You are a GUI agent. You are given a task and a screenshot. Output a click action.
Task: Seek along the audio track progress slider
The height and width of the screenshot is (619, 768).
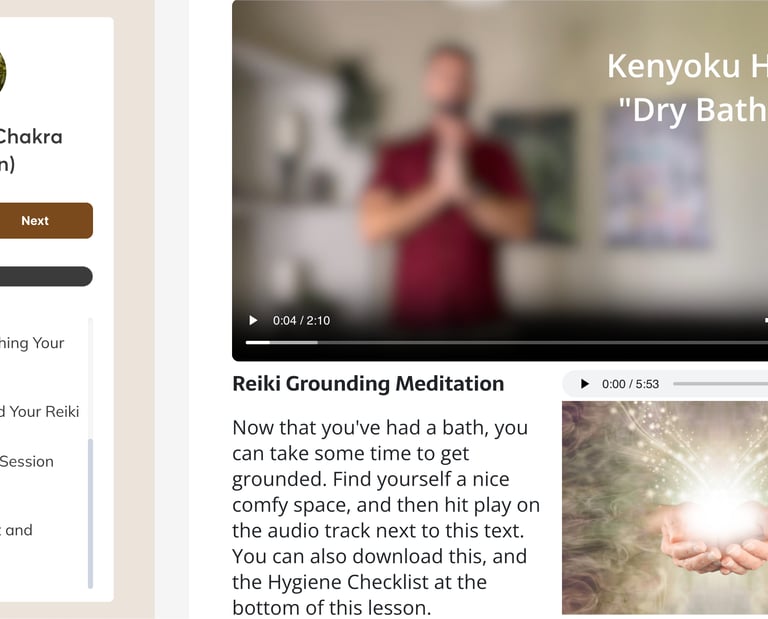tap(720, 384)
